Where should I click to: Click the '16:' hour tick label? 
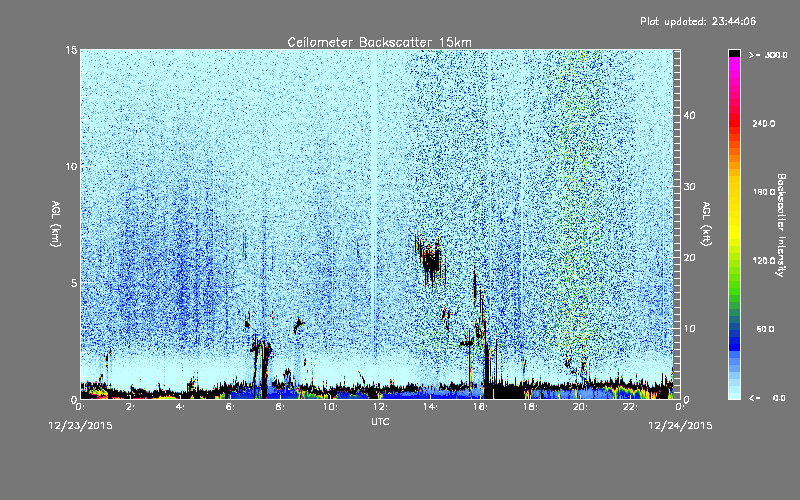click(480, 407)
